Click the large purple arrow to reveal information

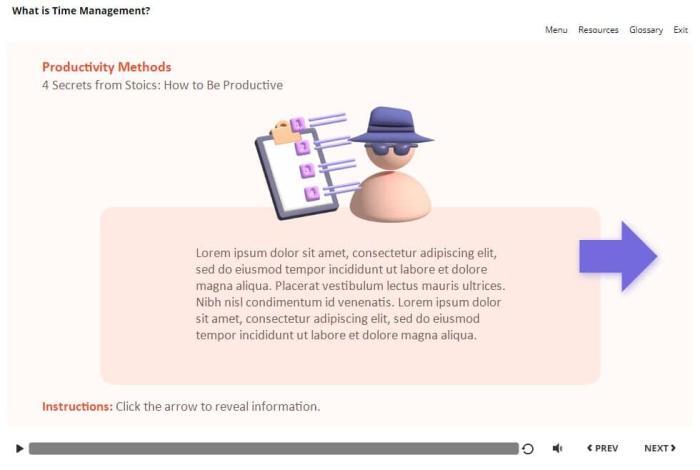tap(618, 256)
